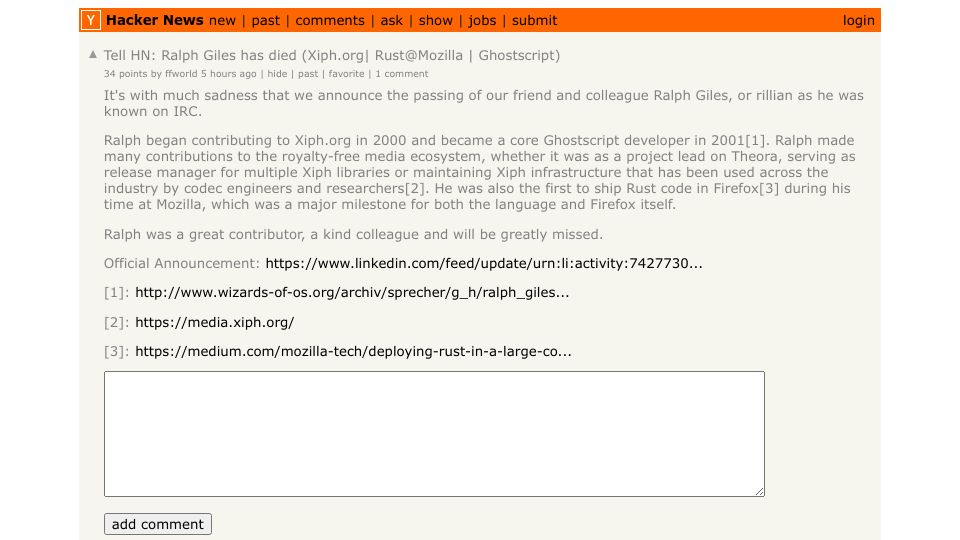This screenshot has height=540, width=960.
Task: Open the ask section
Action: [x=392, y=20]
